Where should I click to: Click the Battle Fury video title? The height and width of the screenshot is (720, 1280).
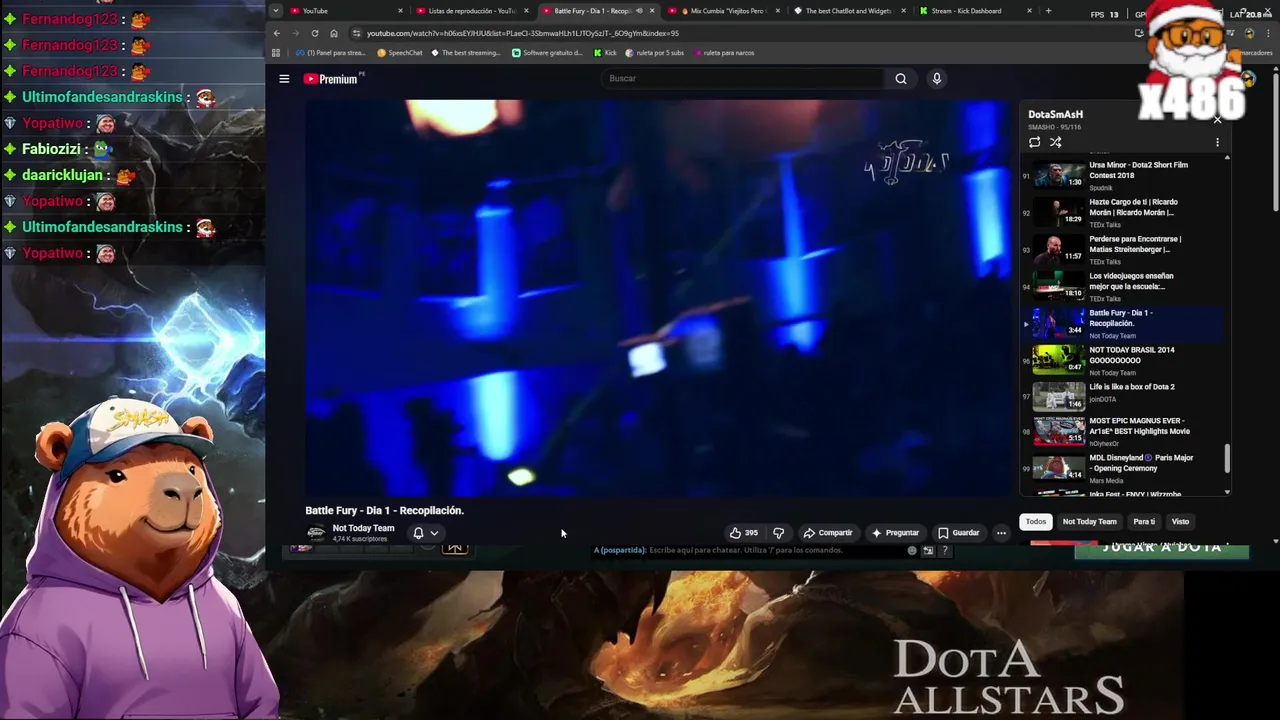tap(385, 510)
